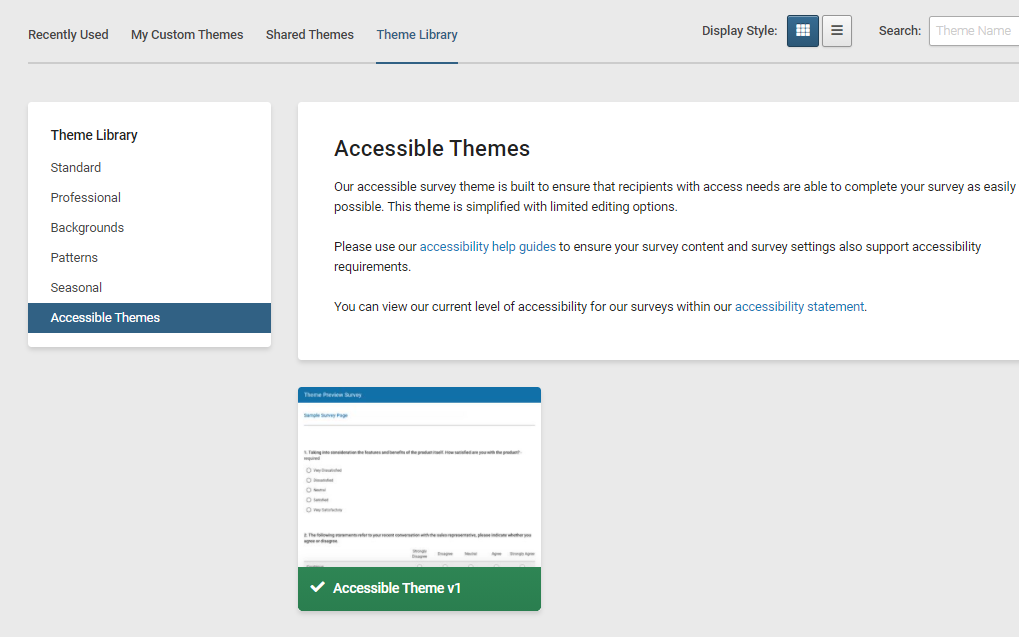
Task: Select the Satisfied radio in the preview
Action: 309,499
